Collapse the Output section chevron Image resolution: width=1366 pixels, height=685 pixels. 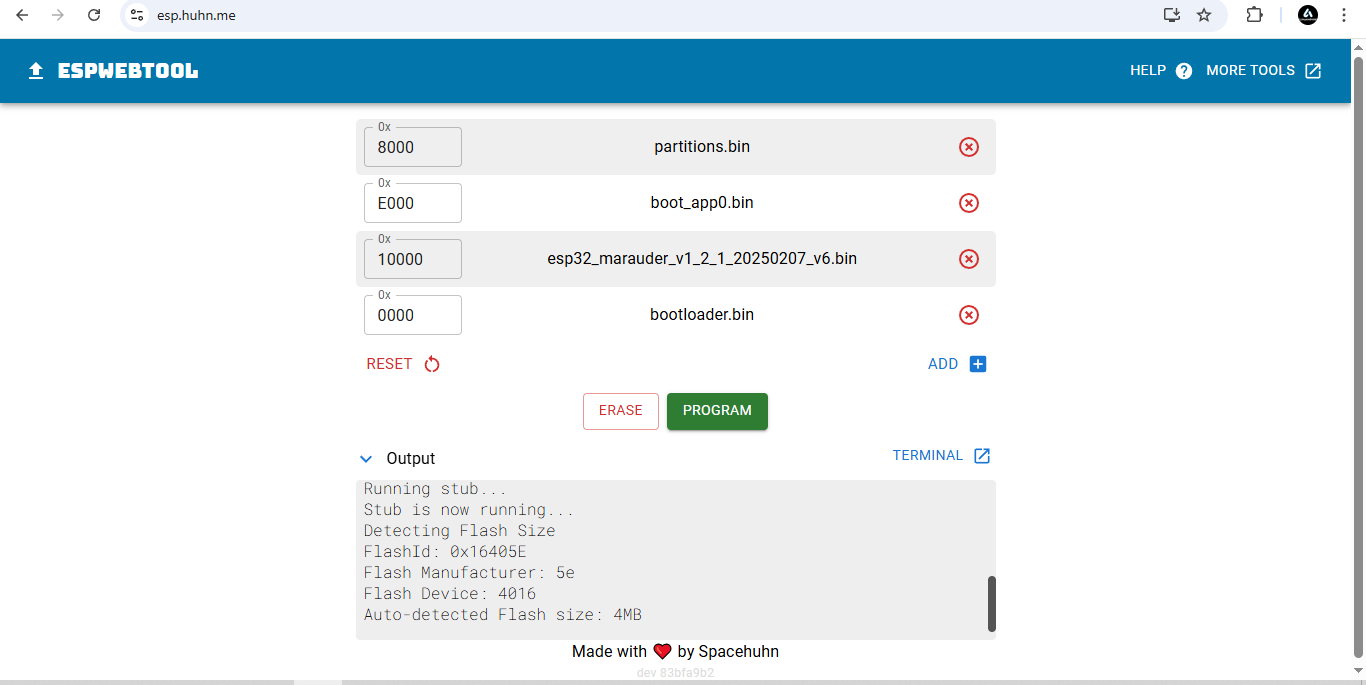tap(365, 459)
